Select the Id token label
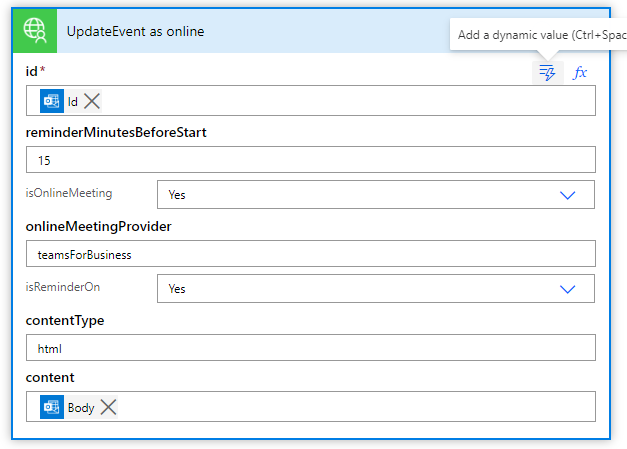The image size is (627, 449). coord(72,102)
